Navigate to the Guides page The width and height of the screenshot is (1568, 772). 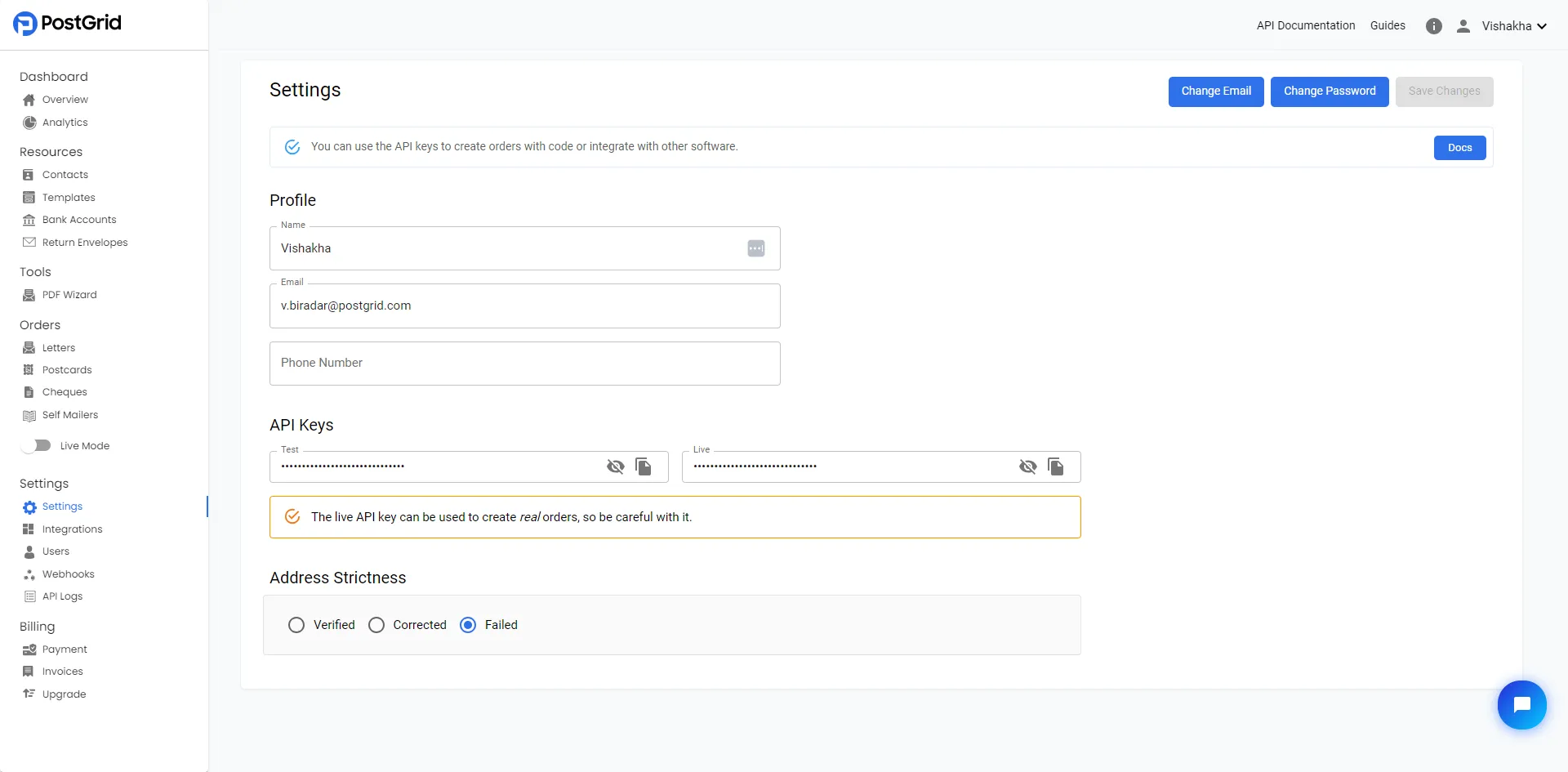point(1388,25)
